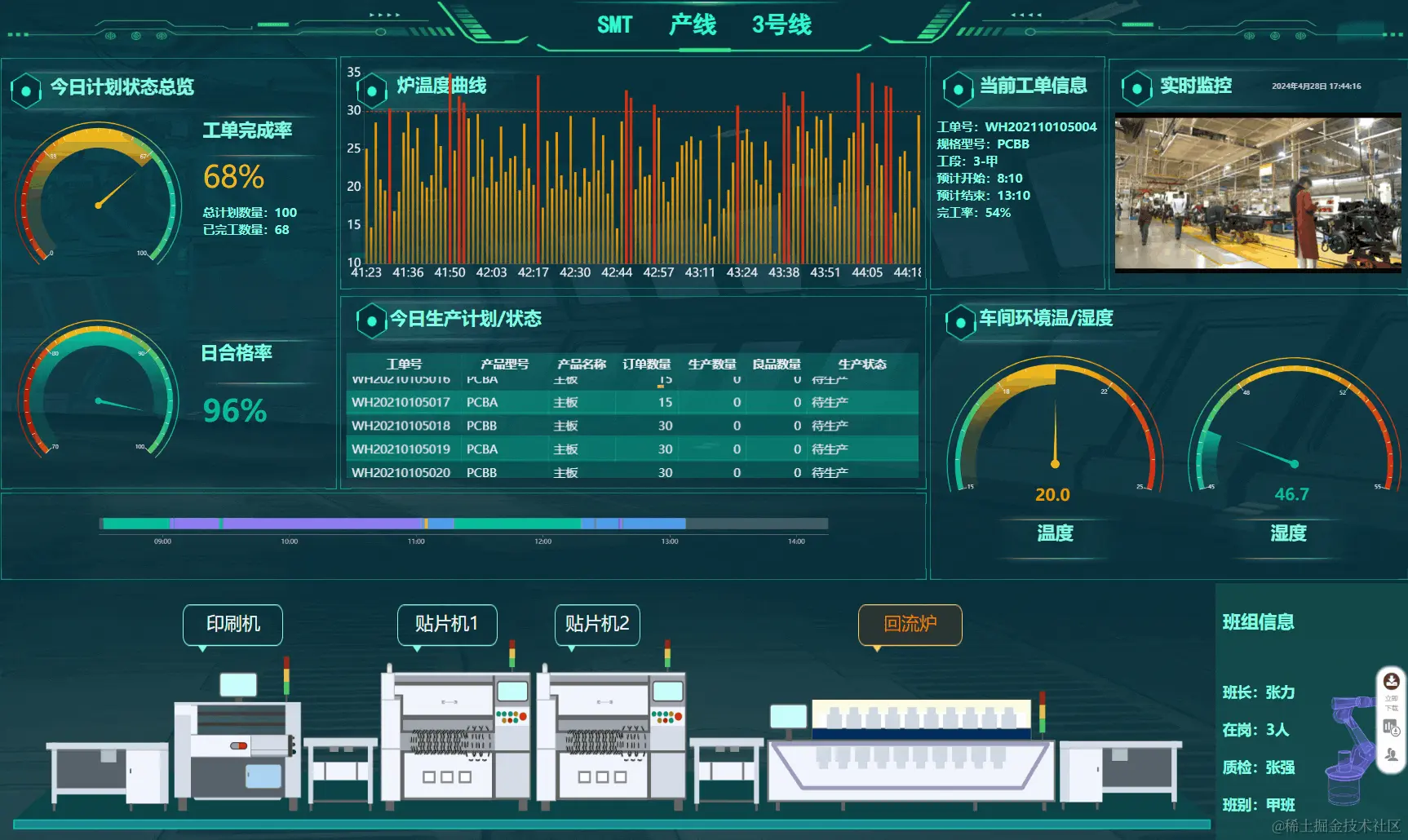
Task: Click the production schedule timeline bar
Action: (x=463, y=524)
